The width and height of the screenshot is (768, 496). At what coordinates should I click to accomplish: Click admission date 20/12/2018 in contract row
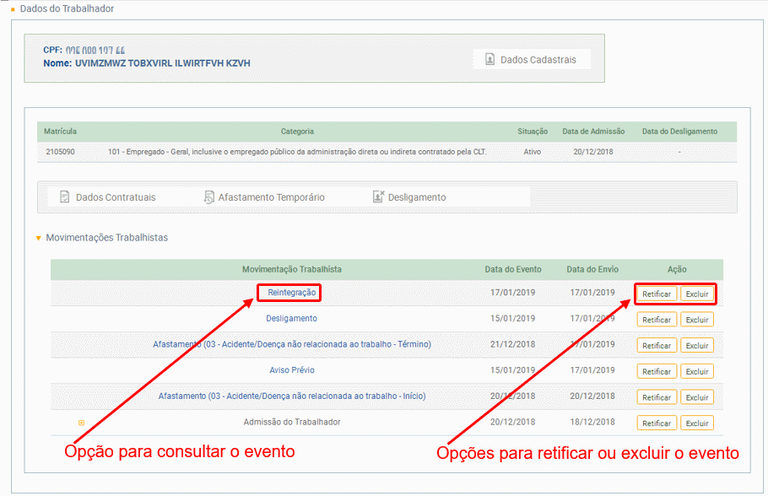pyautogui.click(x=593, y=152)
